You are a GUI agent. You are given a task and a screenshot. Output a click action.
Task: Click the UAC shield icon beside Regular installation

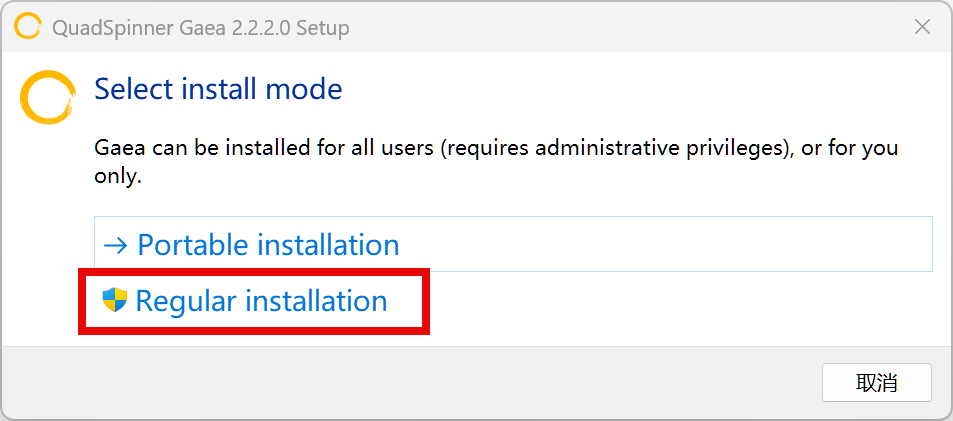click(x=115, y=300)
